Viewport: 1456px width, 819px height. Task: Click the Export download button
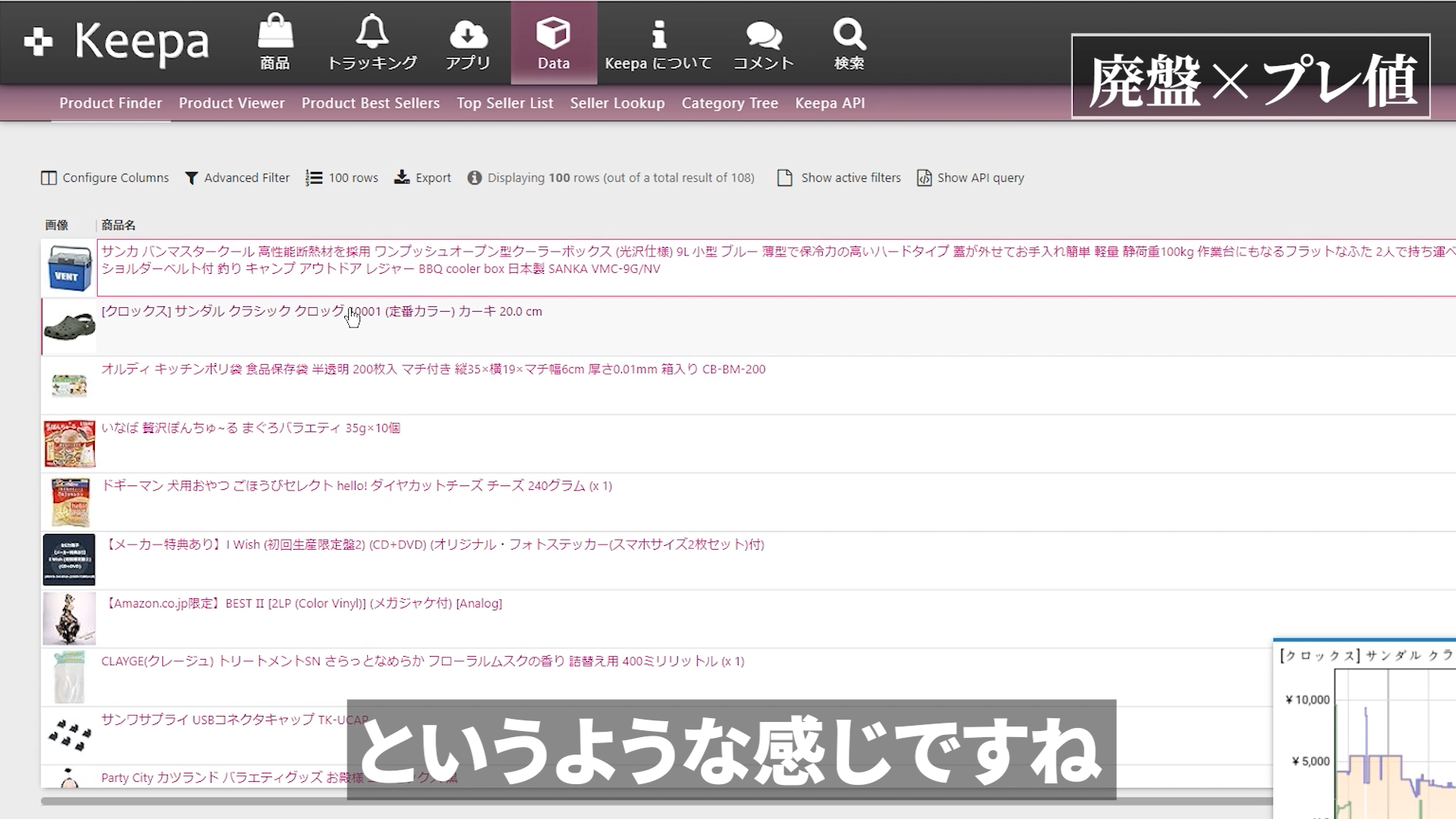(x=423, y=177)
